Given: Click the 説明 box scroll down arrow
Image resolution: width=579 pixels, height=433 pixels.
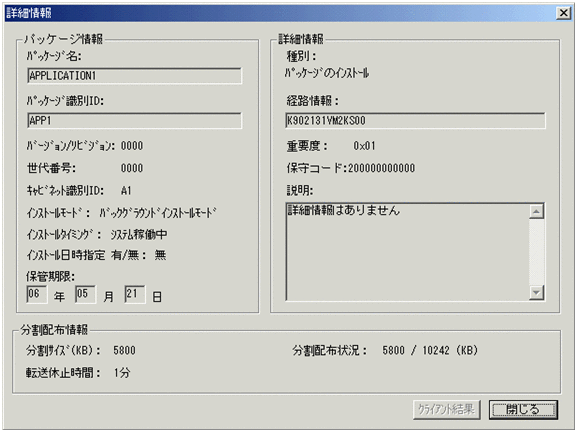Looking at the screenshot, I should pyautogui.click(x=536, y=293).
